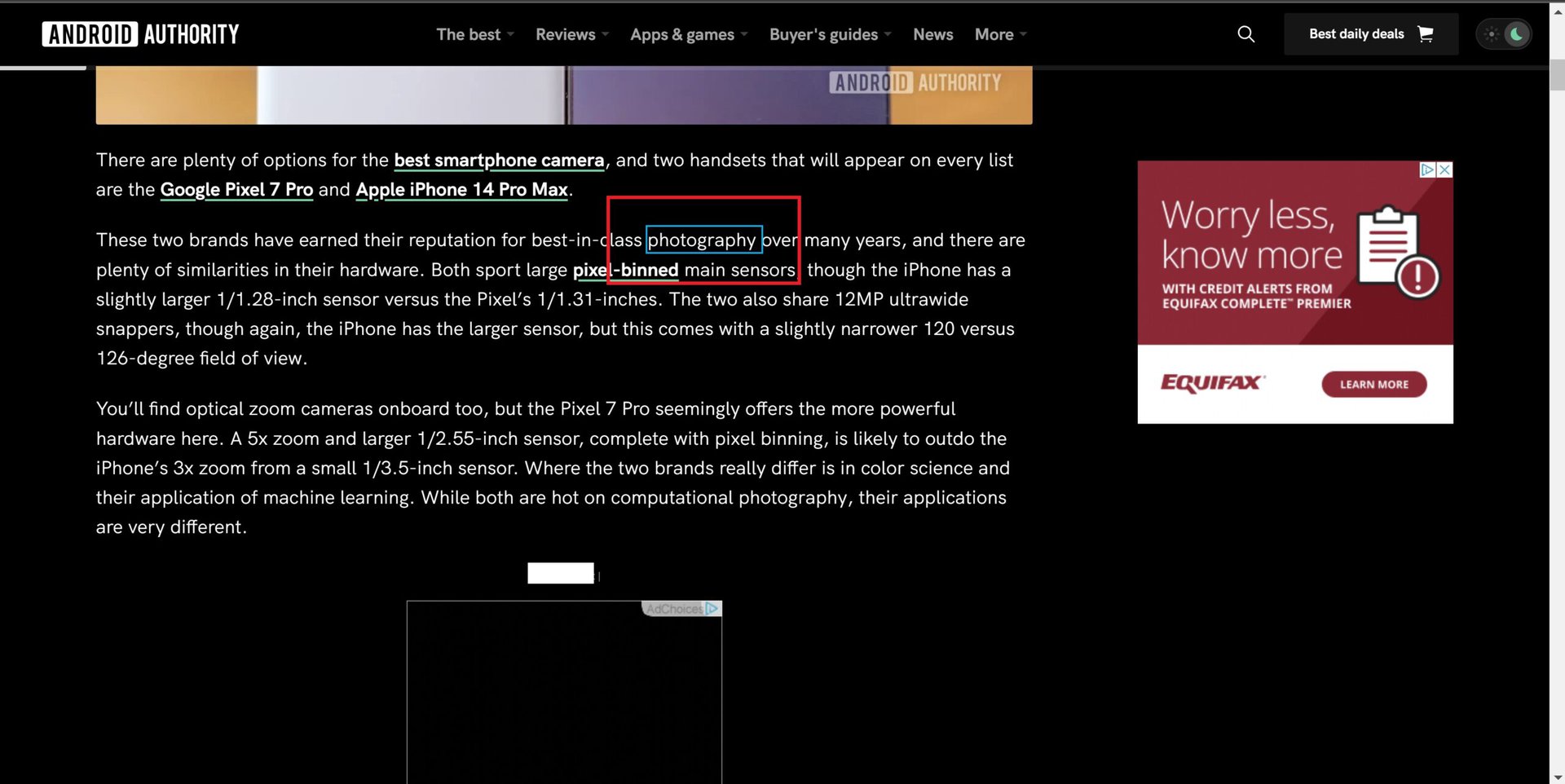
Task: Follow the best smartphone camera link
Action: tap(499, 161)
